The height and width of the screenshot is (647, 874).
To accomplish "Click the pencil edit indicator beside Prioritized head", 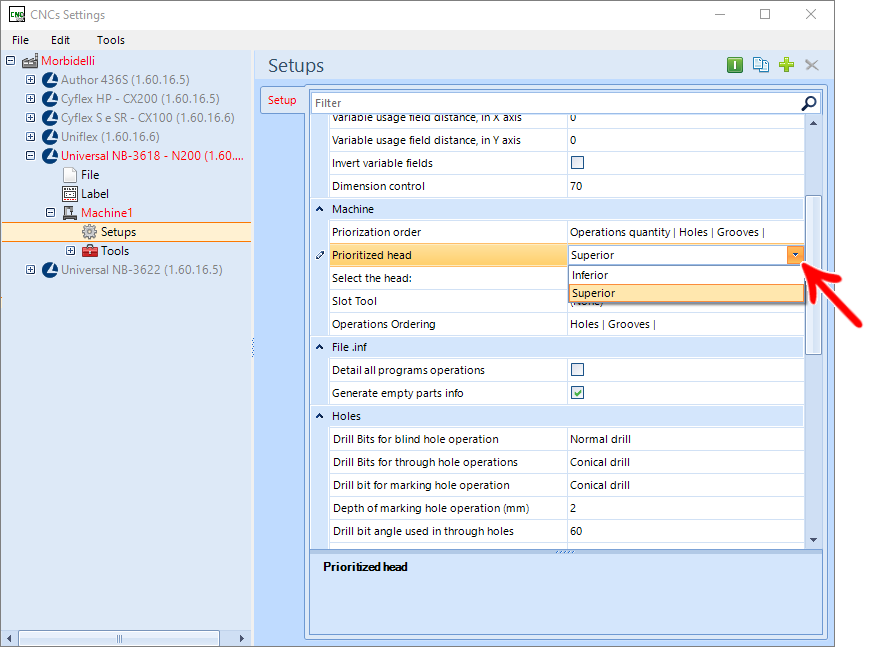I will tap(319, 255).
